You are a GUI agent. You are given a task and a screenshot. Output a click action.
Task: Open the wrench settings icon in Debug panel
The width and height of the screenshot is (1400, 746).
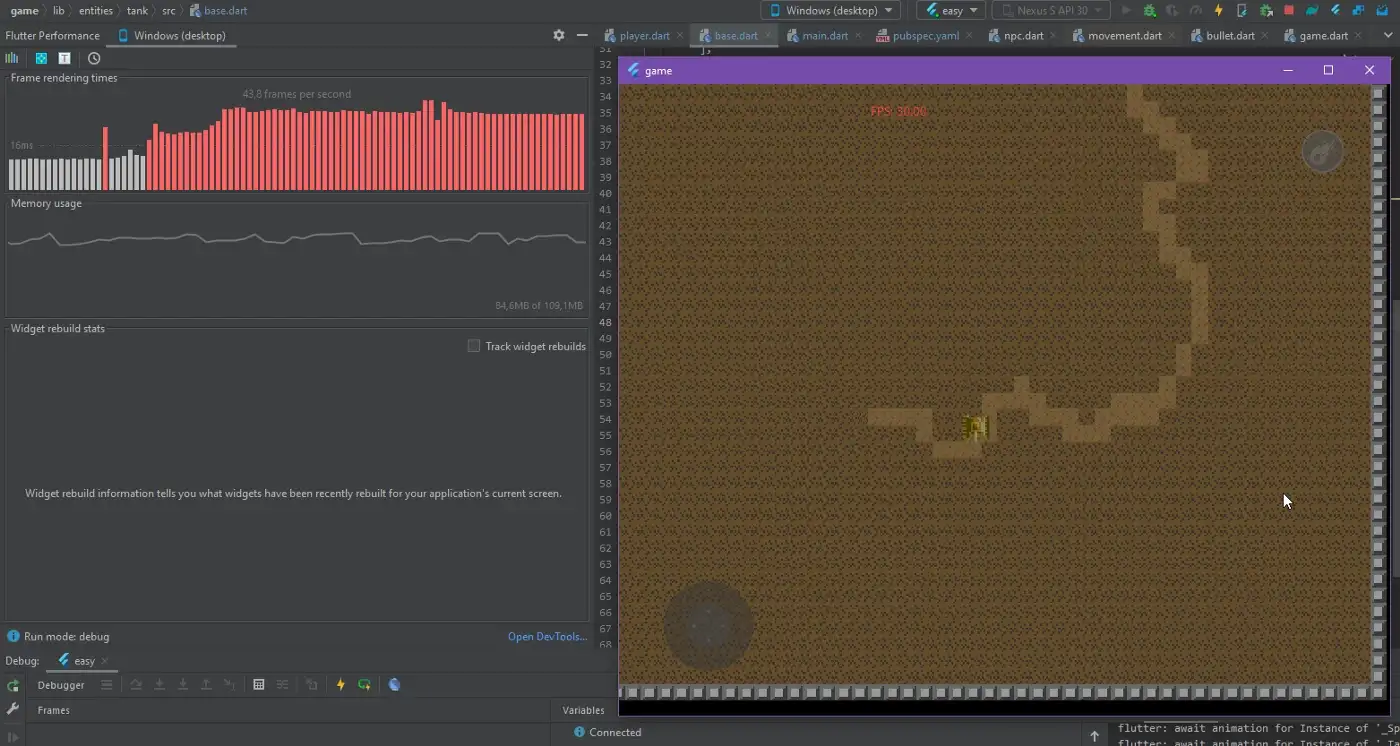pyautogui.click(x=13, y=709)
